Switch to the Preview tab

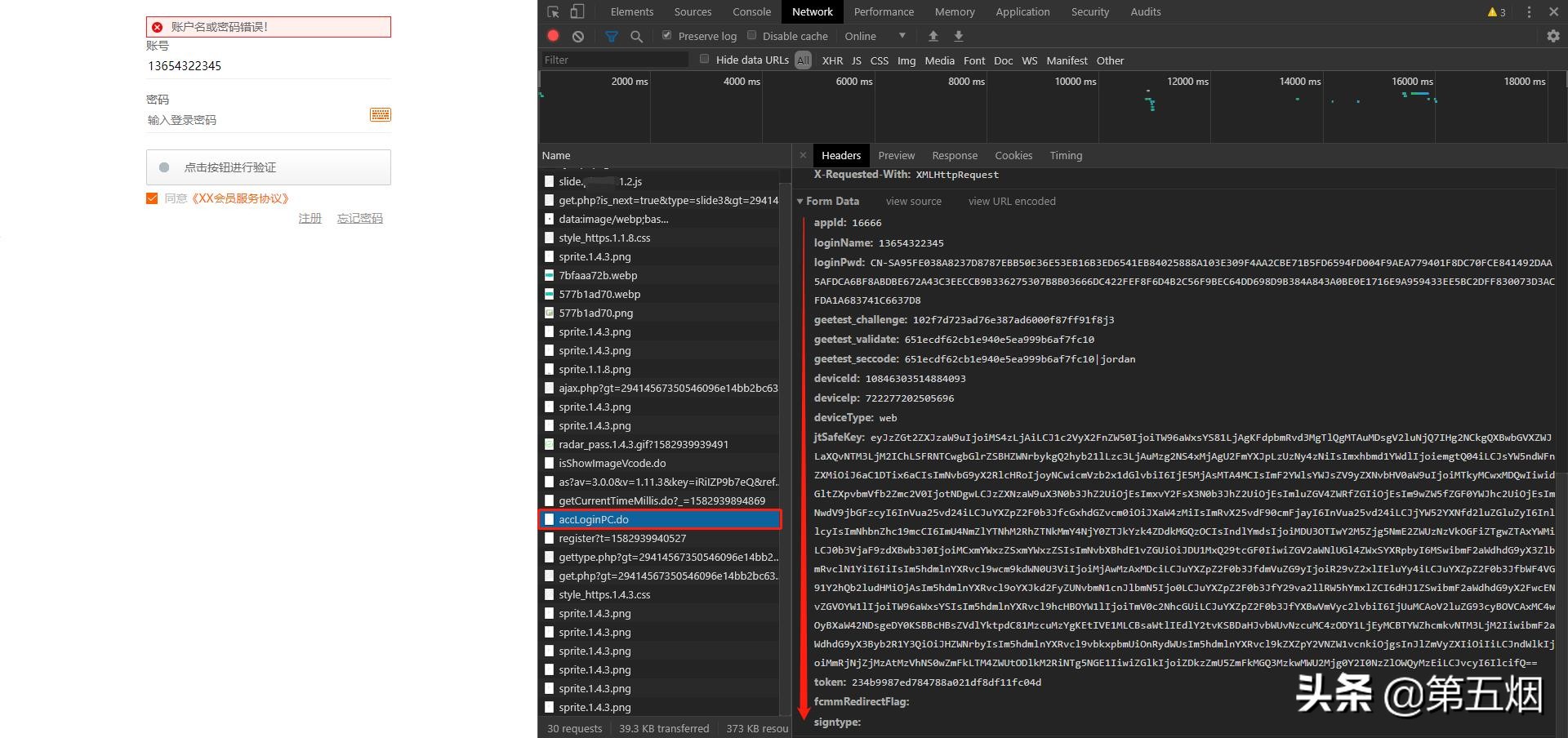pyautogui.click(x=896, y=155)
